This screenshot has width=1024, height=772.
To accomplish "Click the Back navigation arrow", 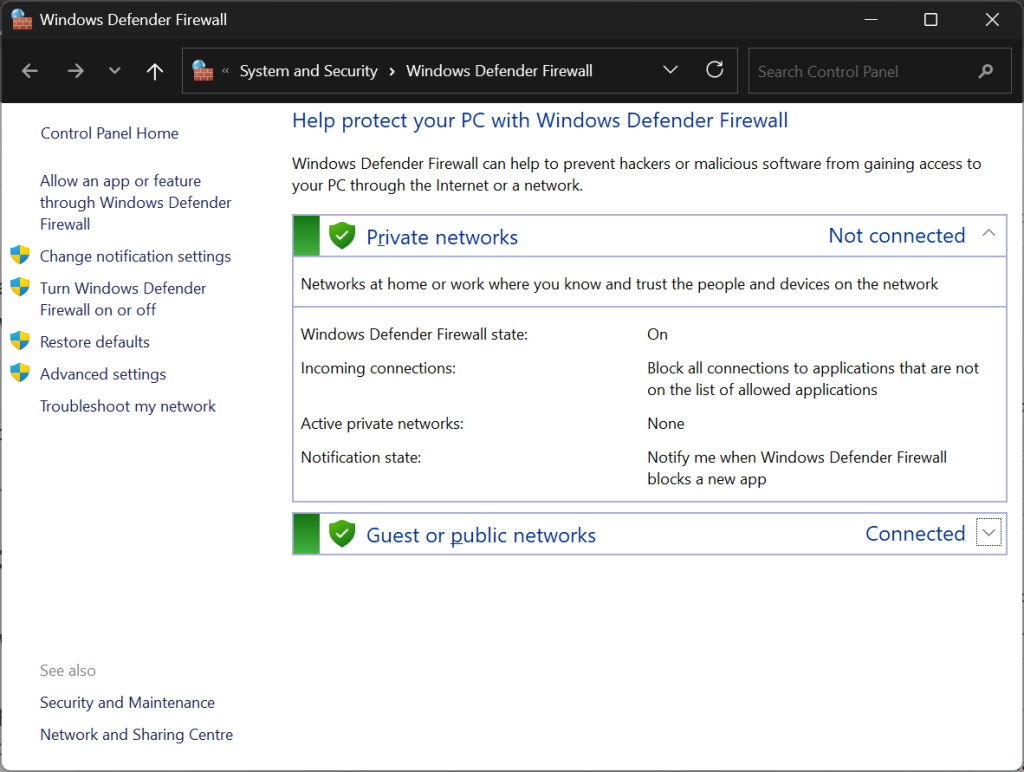I will pyautogui.click(x=30, y=71).
